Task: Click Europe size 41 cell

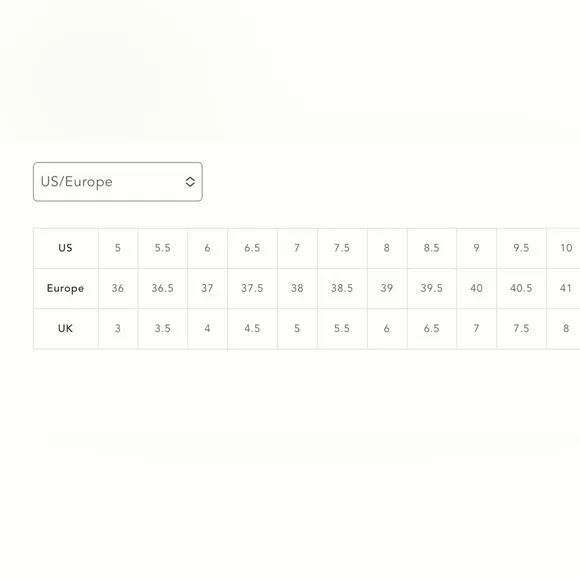Action: point(563,289)
